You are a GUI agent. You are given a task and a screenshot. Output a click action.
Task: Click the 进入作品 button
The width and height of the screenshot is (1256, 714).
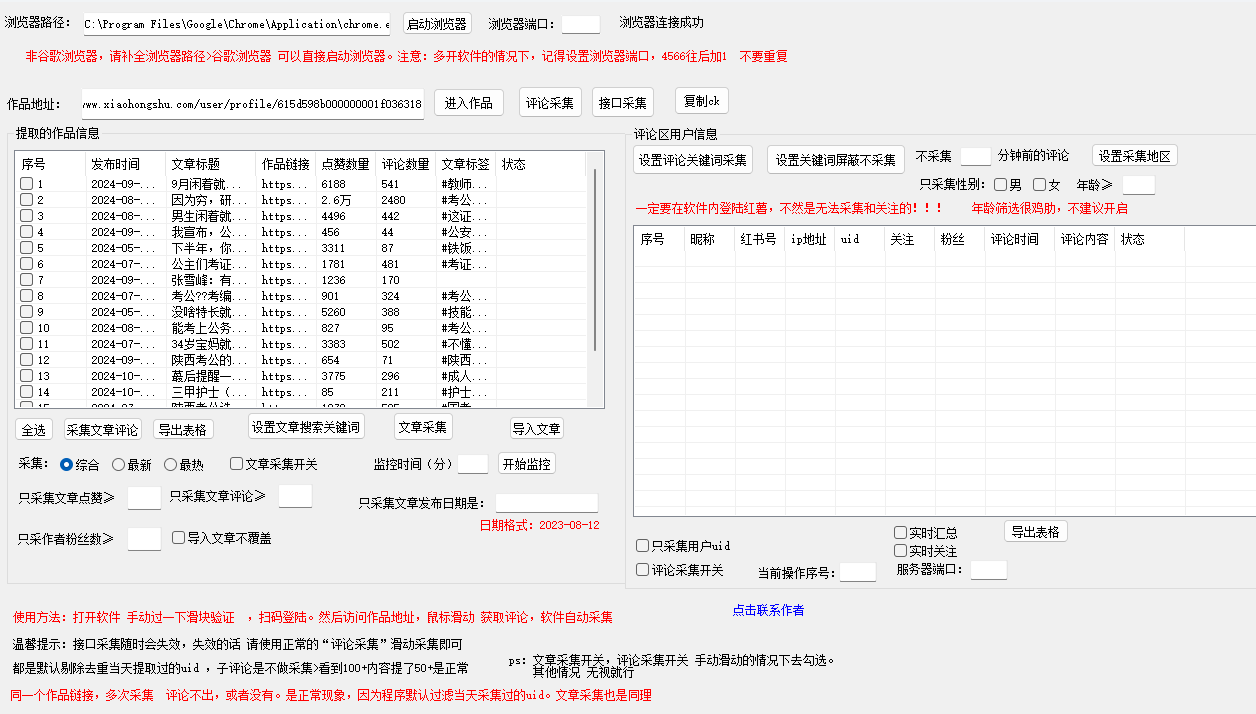pos(468,103)
